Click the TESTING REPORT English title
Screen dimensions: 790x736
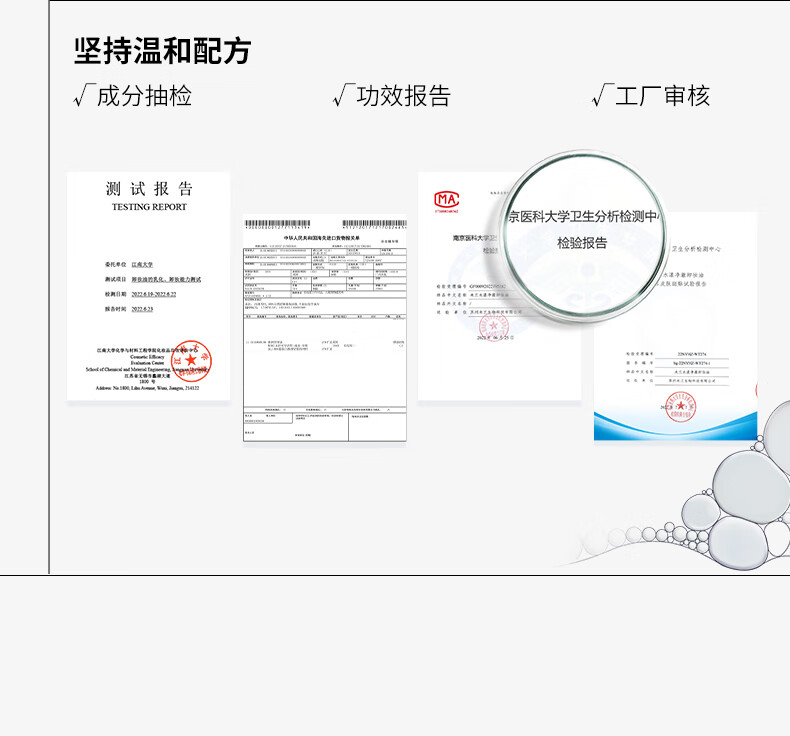(149, 207)
